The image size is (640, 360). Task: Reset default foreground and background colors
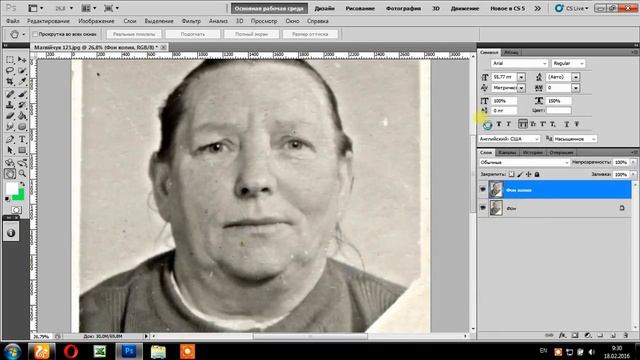[x=7, y=199]
